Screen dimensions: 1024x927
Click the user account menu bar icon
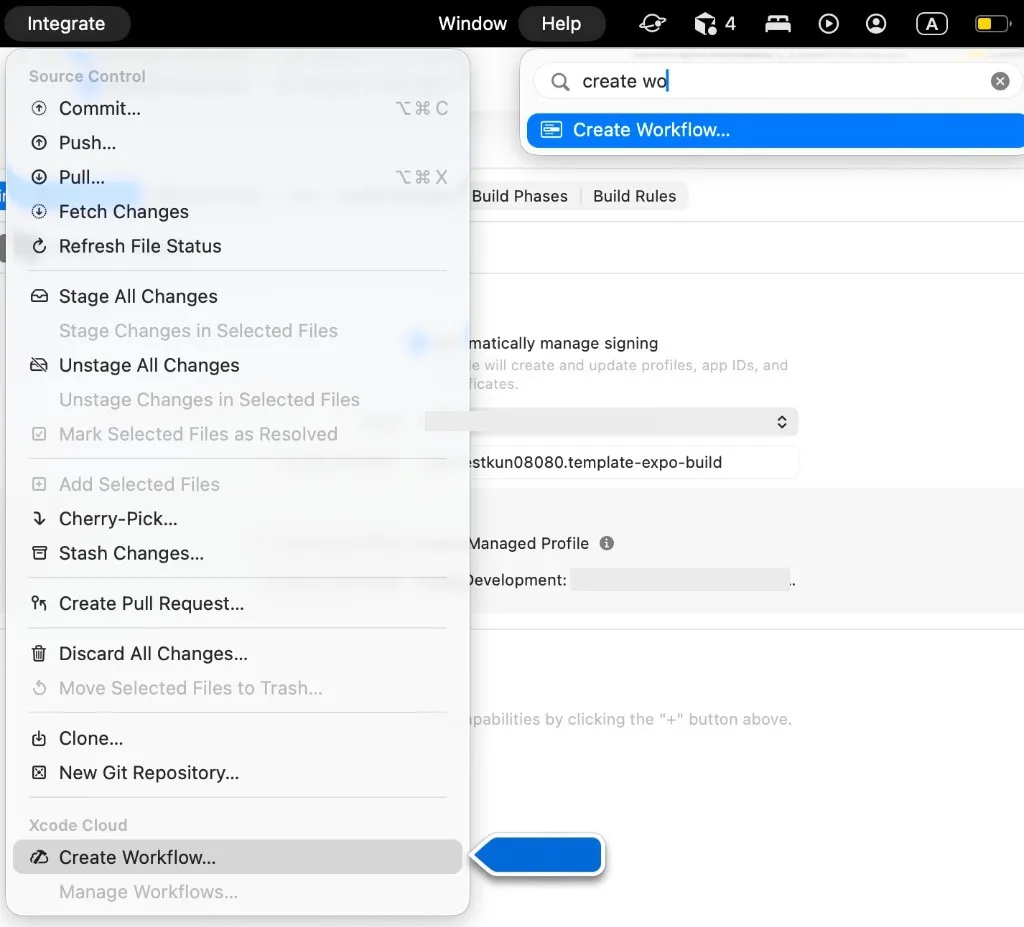(x=876, y=24)
